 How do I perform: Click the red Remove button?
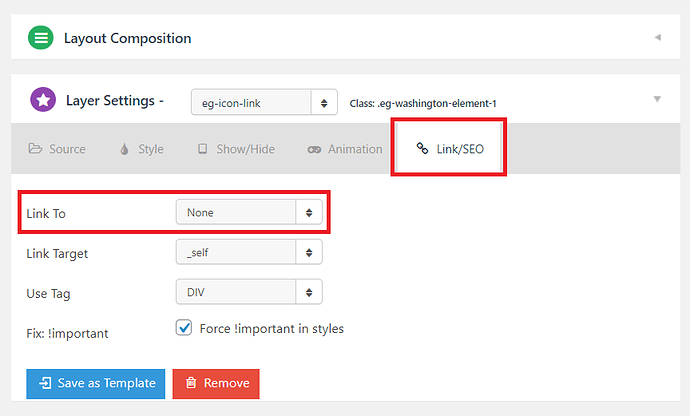pos(216,383)
